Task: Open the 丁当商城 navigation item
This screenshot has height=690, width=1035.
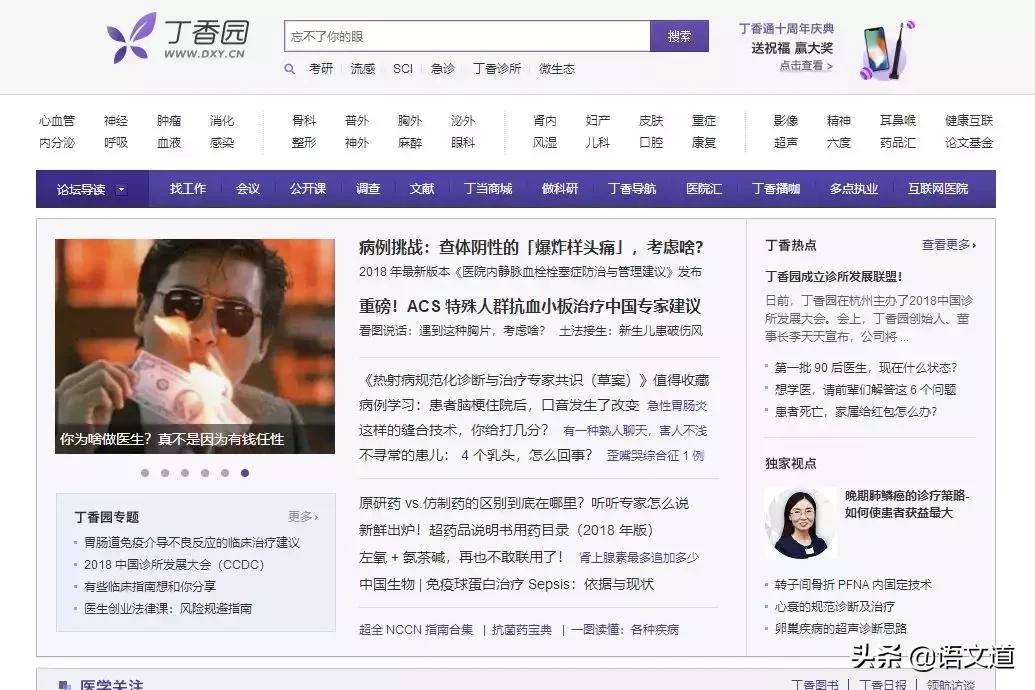Action: [x=487, y=188]
